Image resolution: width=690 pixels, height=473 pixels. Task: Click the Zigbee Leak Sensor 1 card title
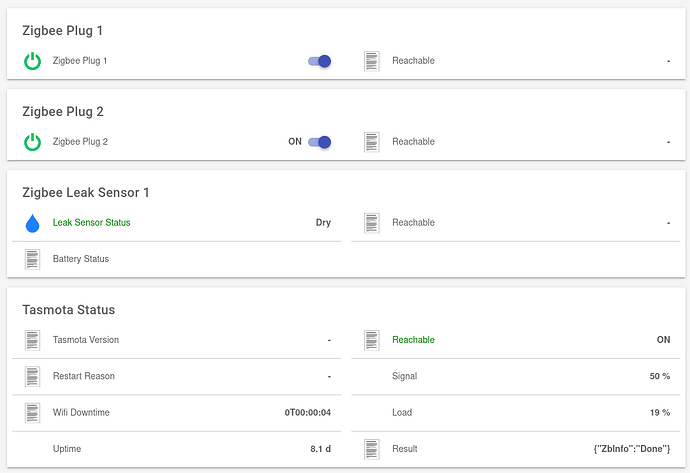92,192
